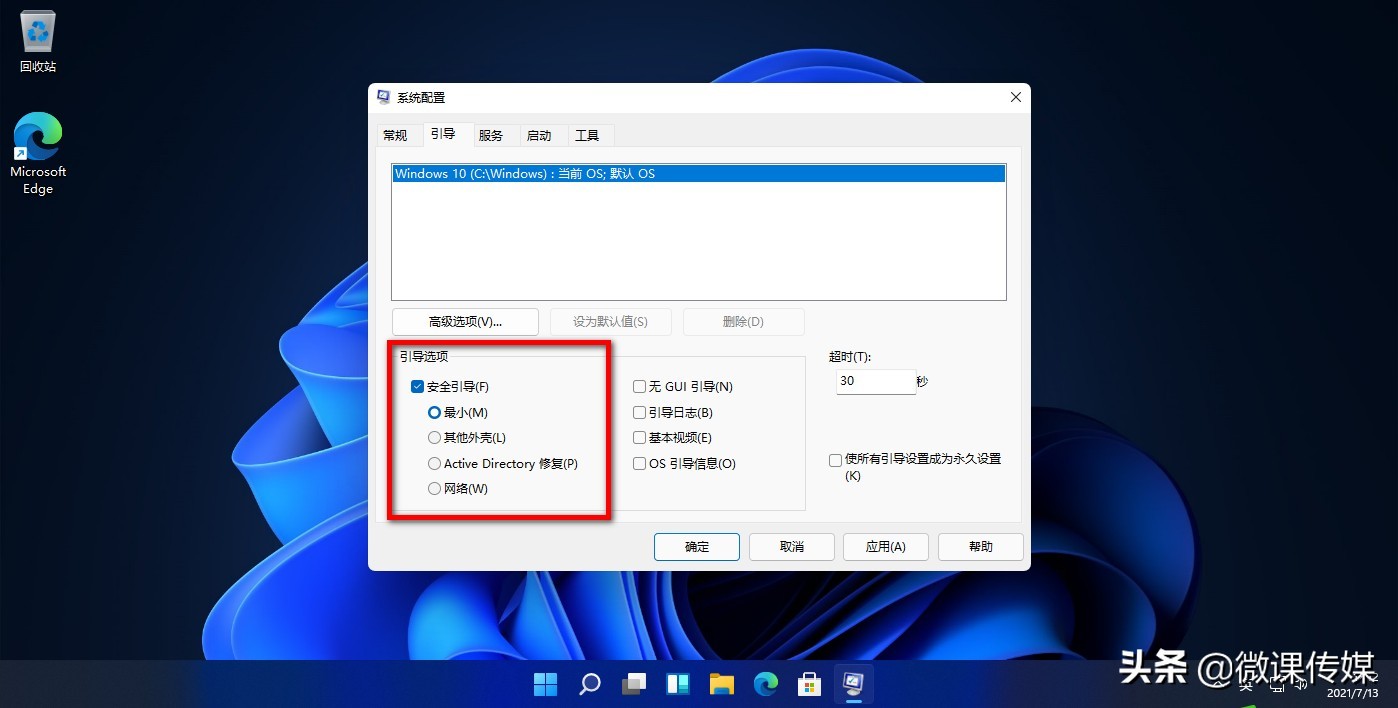Launch Edge from the taskbar
The width and height of the screenshot is (1398, 708).
pyautogui.click(x=766, y=684)
